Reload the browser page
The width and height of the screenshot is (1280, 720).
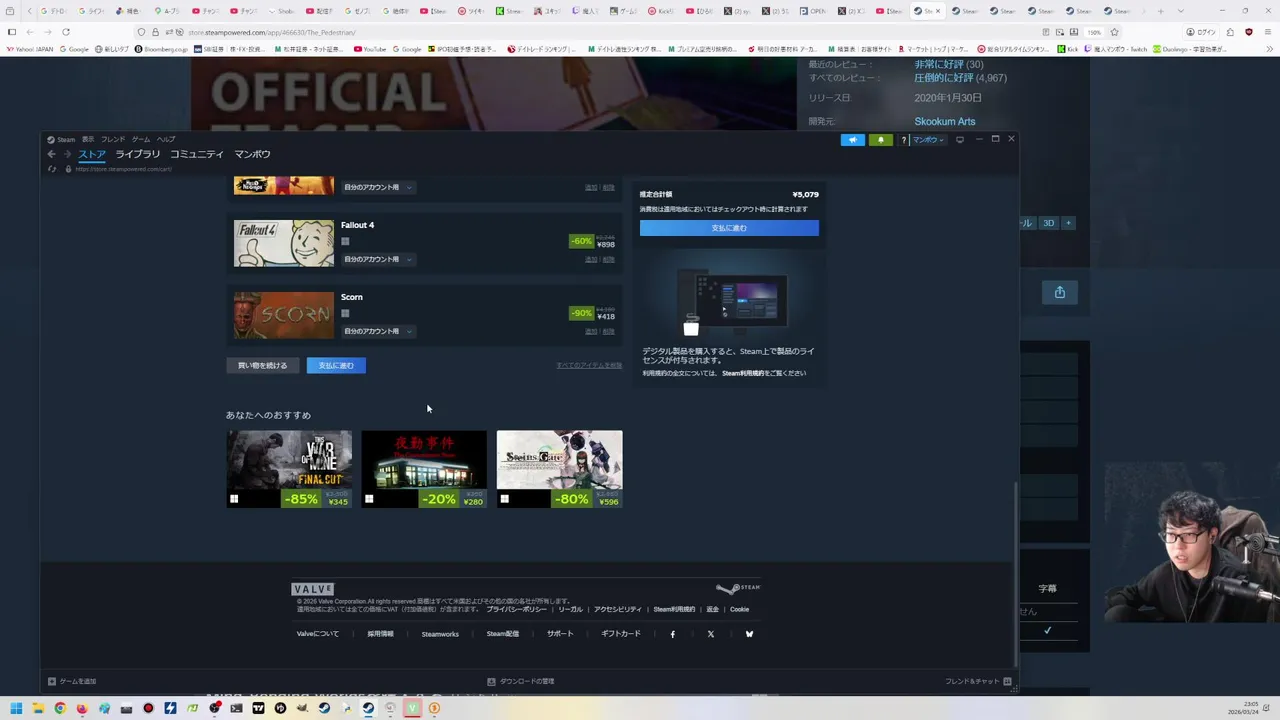tap(66, 32)
